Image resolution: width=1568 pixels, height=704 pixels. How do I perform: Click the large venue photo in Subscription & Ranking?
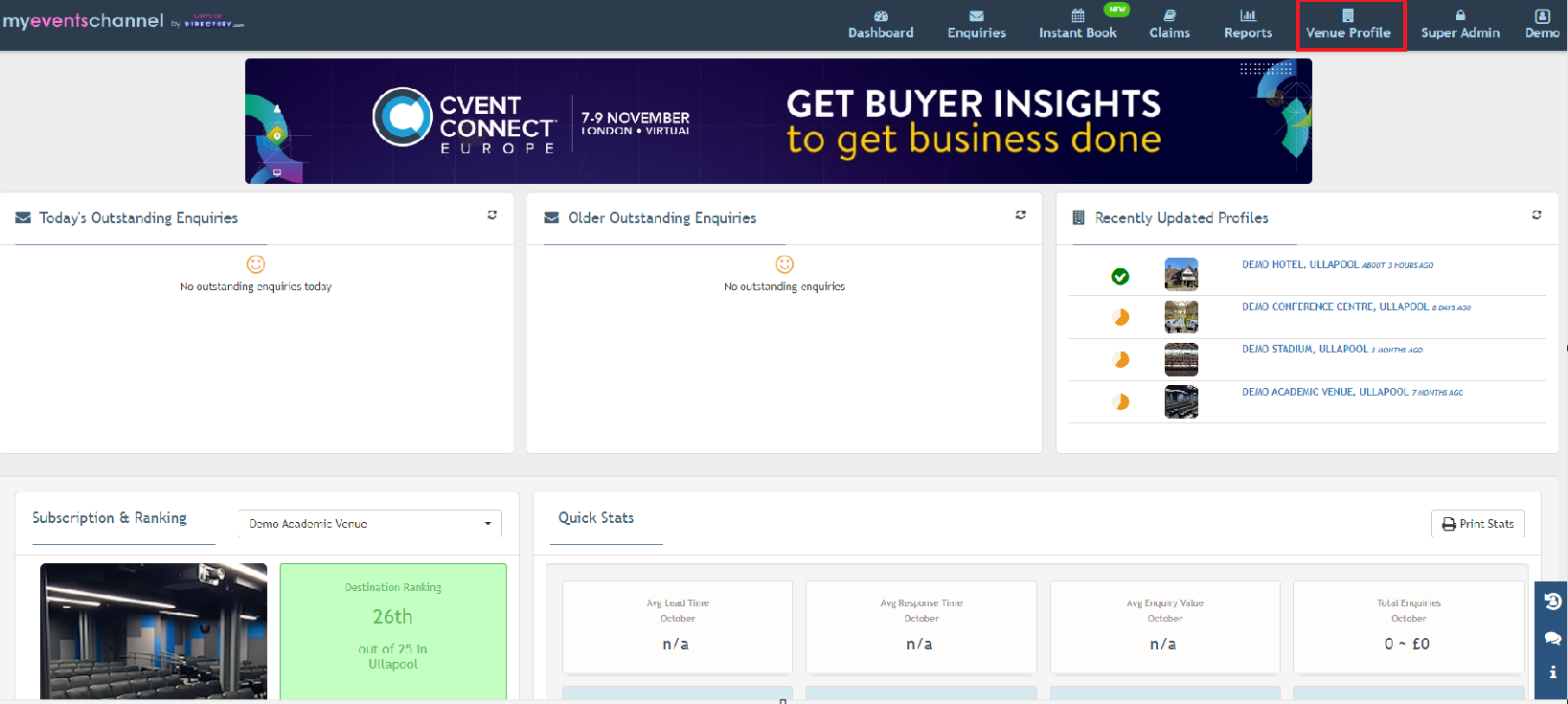(x=153, y=631)
